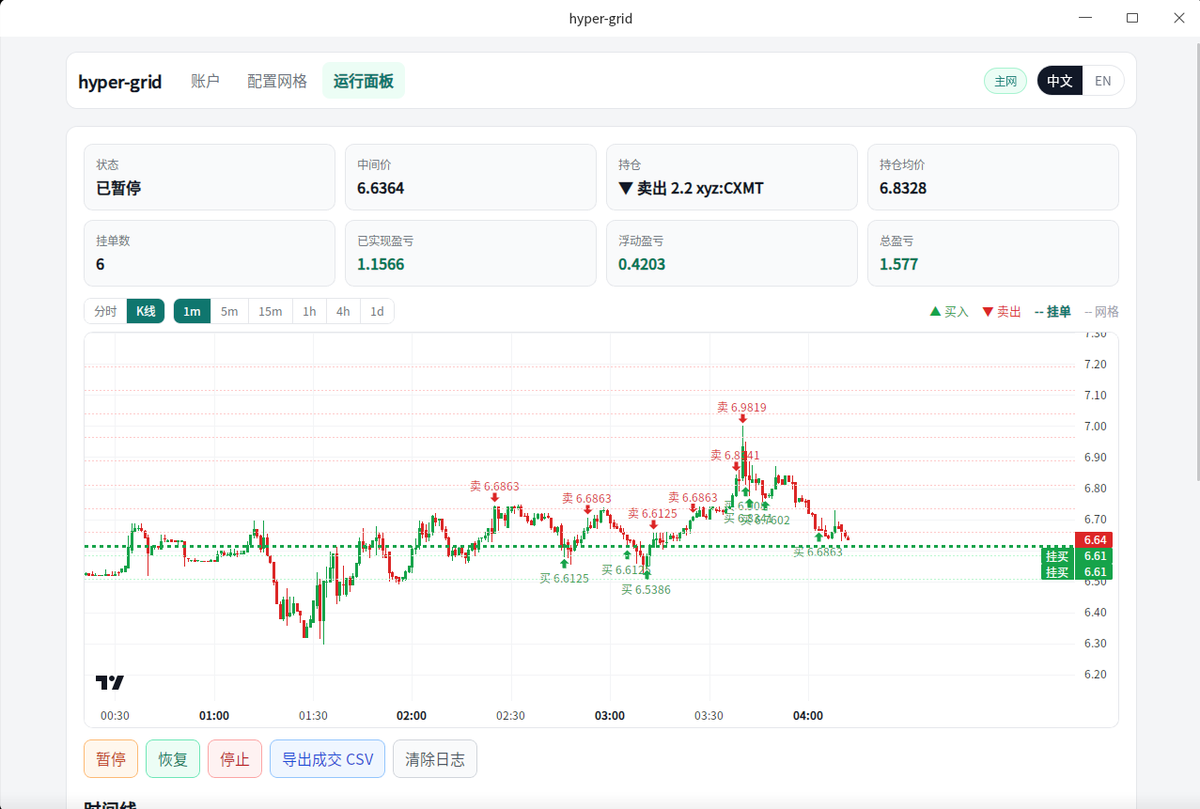Click the 7.00 price axis label
This screenshot has width=1200, height=809.
(x=1095, y=426)
